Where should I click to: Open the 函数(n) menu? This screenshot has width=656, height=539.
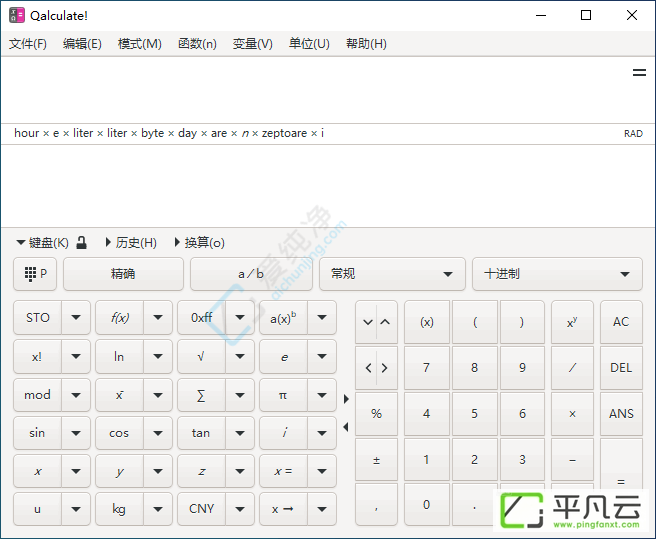click(197, 44)
